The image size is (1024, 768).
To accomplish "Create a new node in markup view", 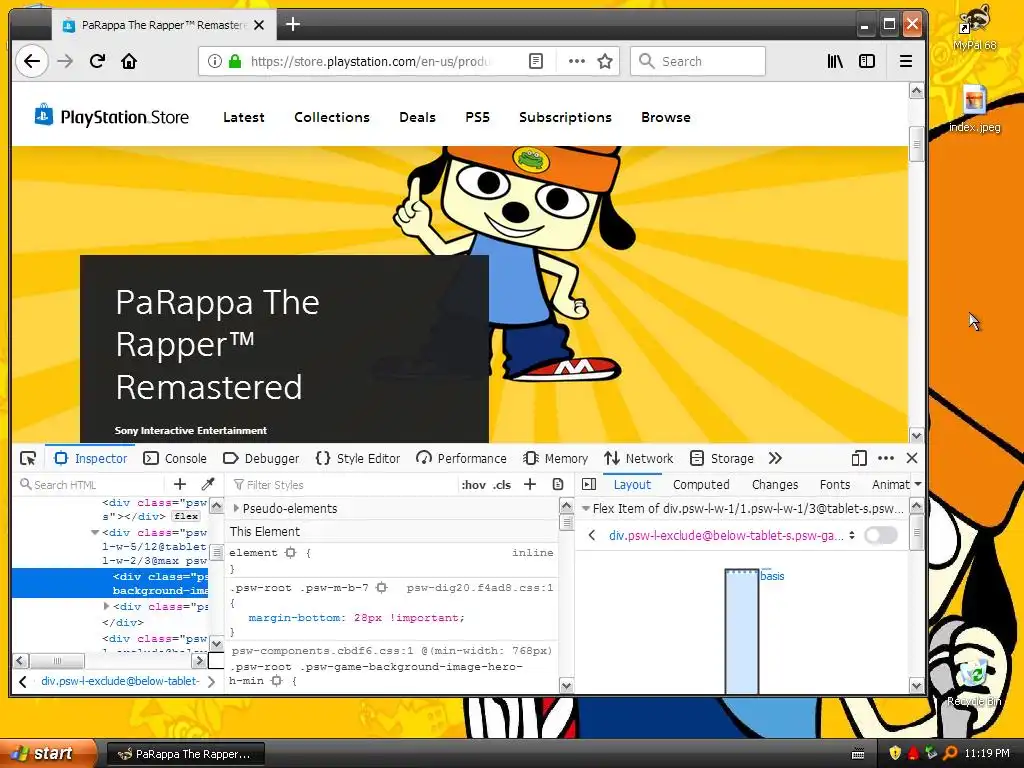I will click(180, 484).
